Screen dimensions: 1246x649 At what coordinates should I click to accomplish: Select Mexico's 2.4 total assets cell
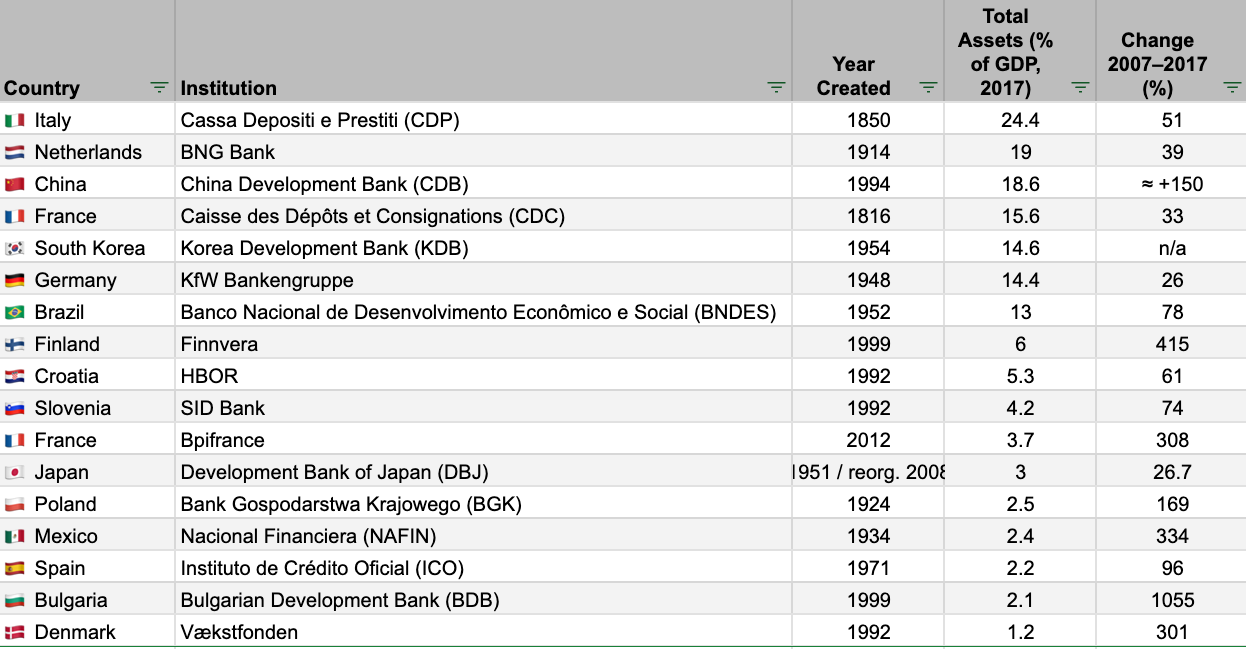coord(1019,536)
